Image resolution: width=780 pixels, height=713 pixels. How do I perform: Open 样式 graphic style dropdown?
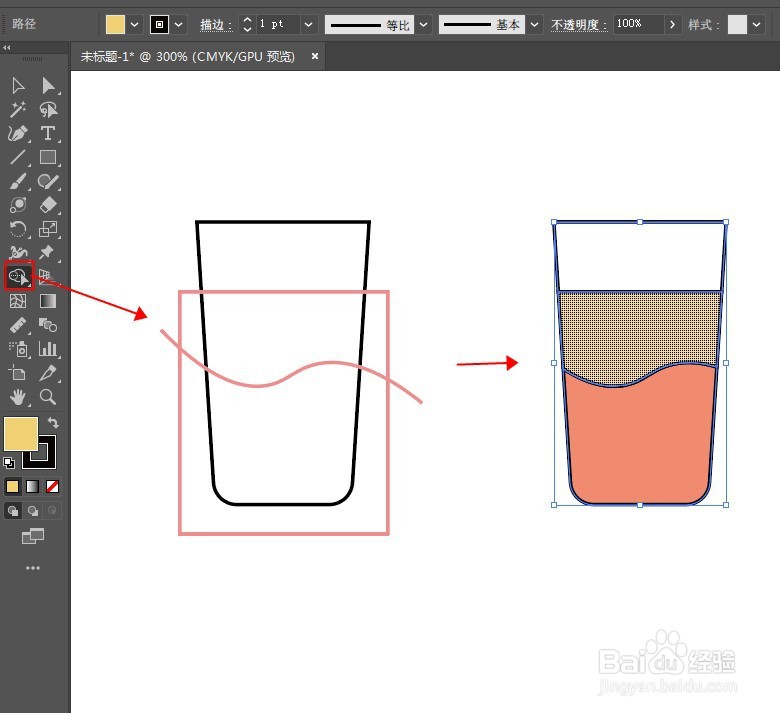click(757, 24)
